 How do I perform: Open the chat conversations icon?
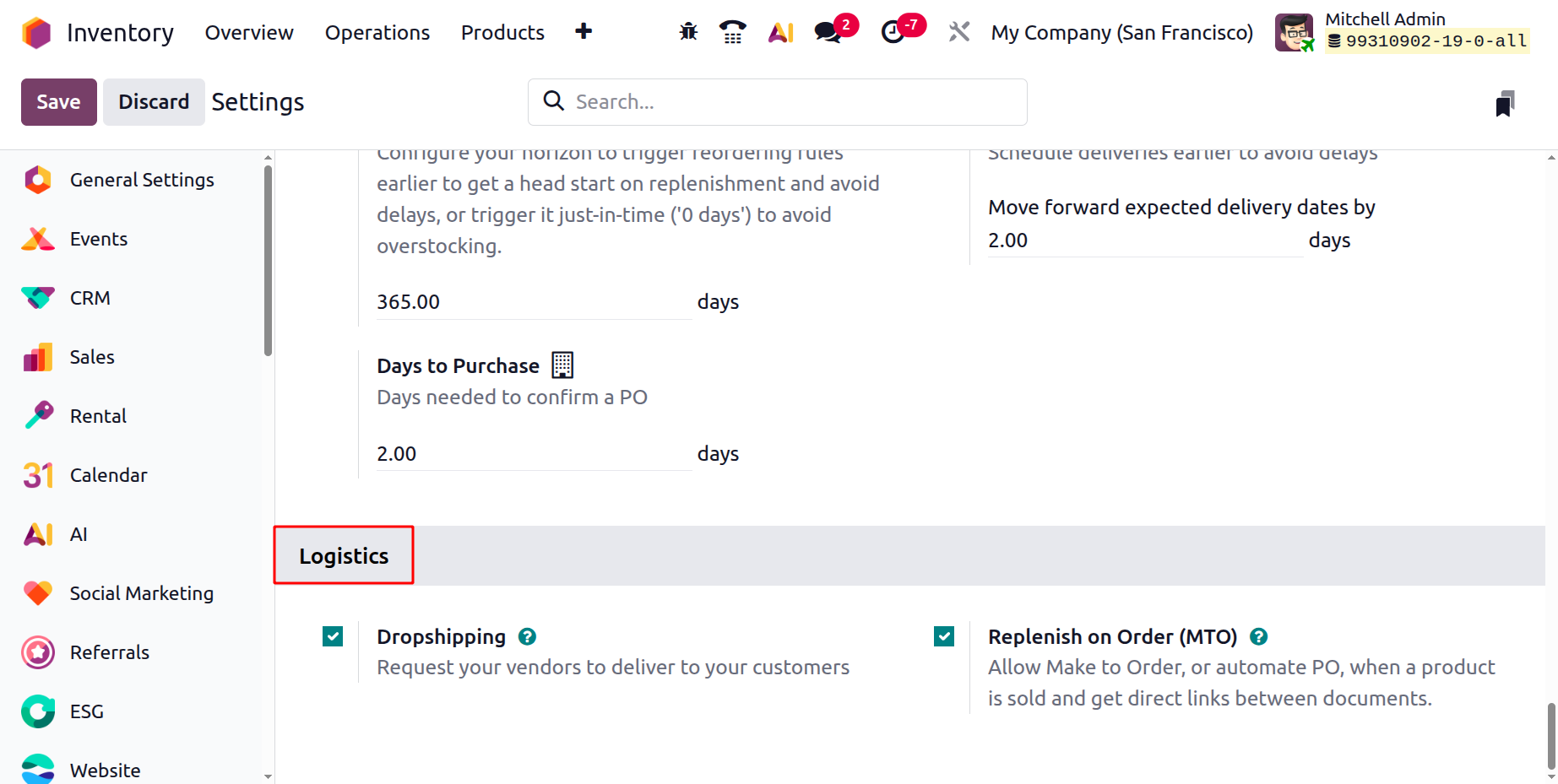point(828,32)
